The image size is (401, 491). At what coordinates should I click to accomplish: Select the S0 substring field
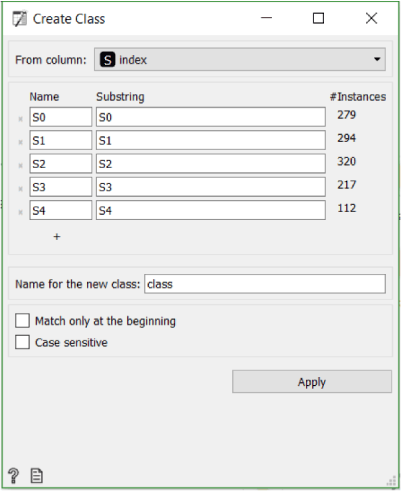pos(211,117)
